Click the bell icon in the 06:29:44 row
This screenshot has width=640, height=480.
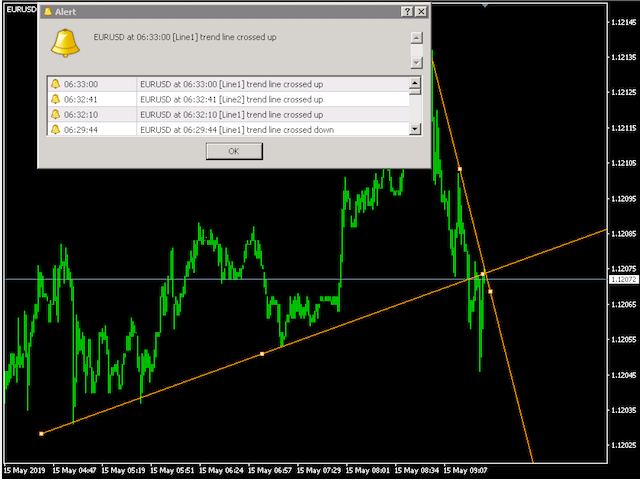[56, 130]
